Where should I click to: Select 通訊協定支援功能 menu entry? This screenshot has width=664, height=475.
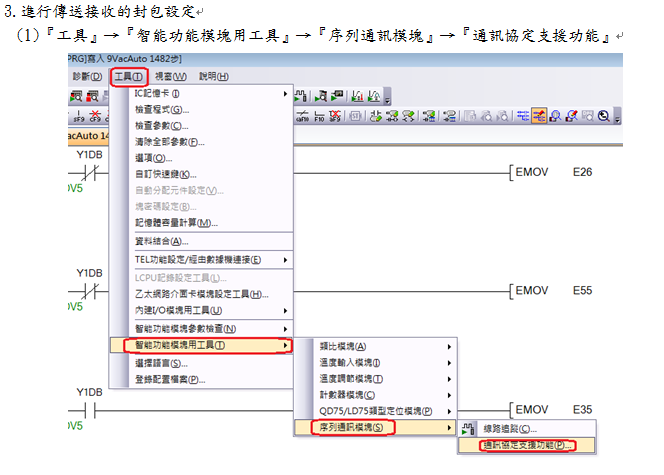pos(523,444)
